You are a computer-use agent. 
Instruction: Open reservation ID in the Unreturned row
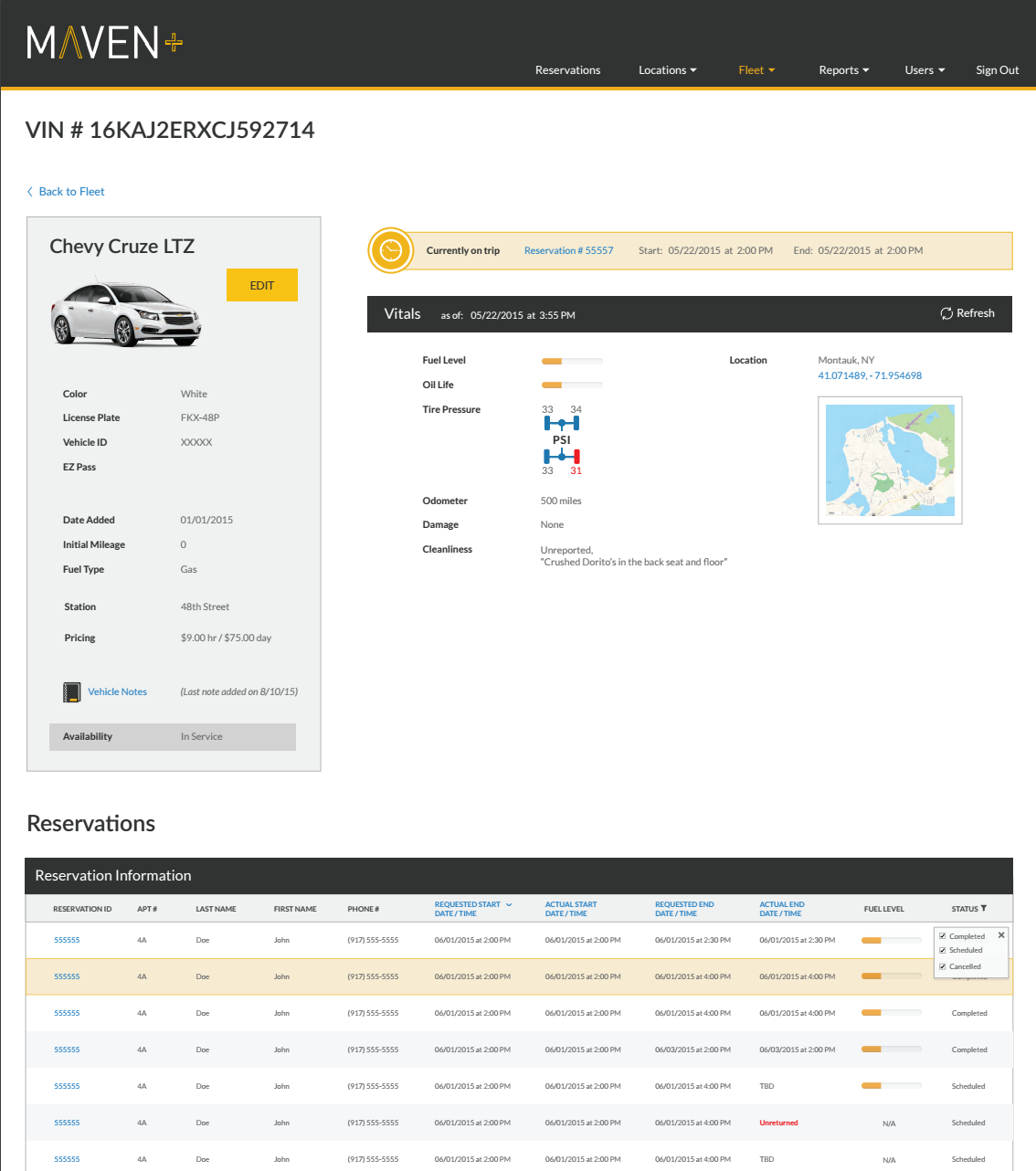[x=67, y=1123]
